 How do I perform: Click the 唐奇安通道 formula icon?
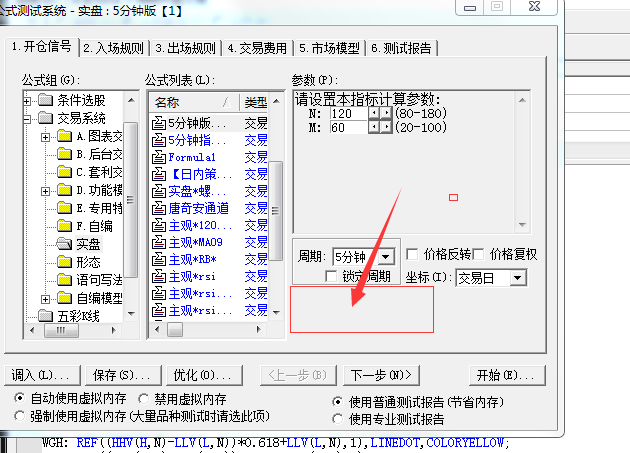tap(159, 208)
